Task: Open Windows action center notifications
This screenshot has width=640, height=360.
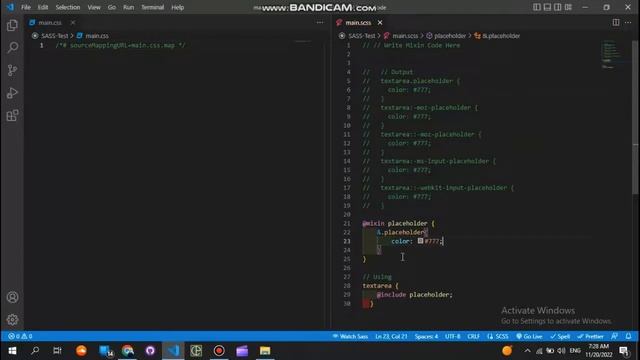Action: coord(624,351)
